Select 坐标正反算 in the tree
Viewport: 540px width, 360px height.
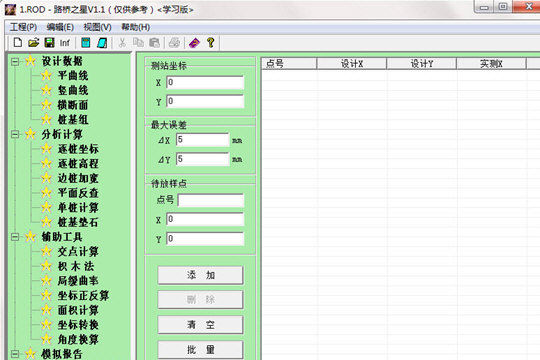click(x=83, y=296)
